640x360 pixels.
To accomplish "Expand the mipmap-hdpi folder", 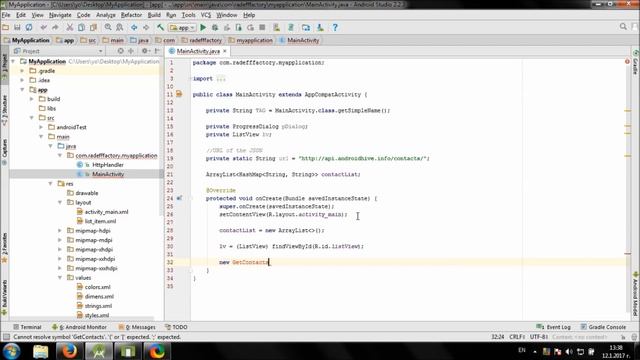I will (x=60, y=231).
